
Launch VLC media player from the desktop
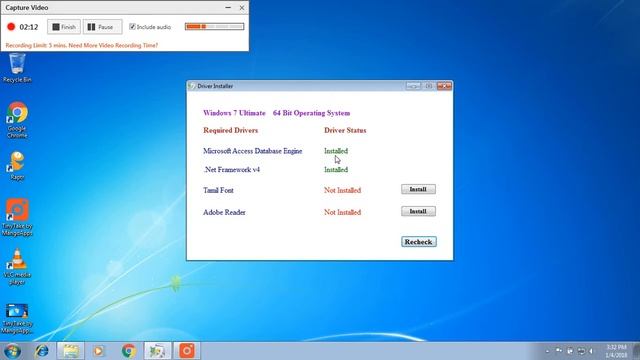coord(17,267)
